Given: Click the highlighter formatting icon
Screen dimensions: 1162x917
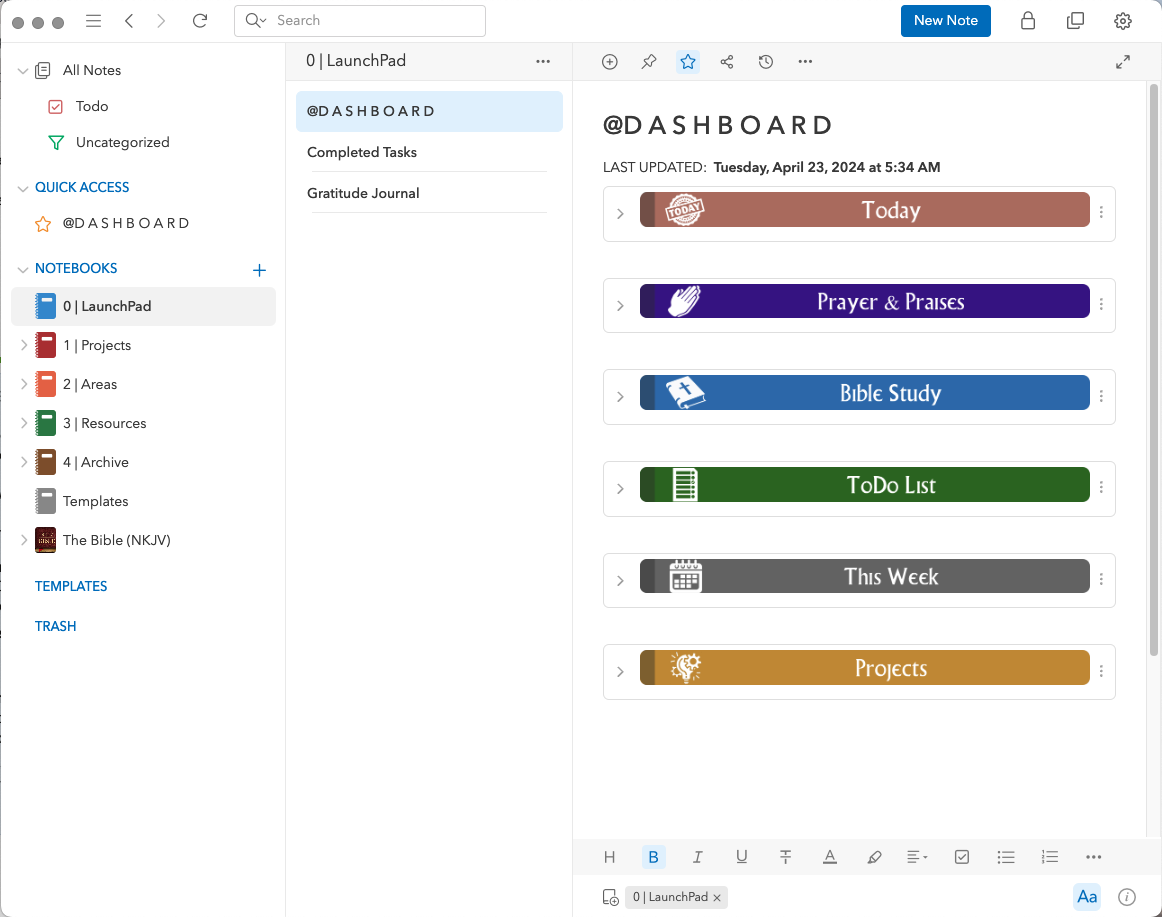Looking at the screenshot, I should [x=875, y=857].
